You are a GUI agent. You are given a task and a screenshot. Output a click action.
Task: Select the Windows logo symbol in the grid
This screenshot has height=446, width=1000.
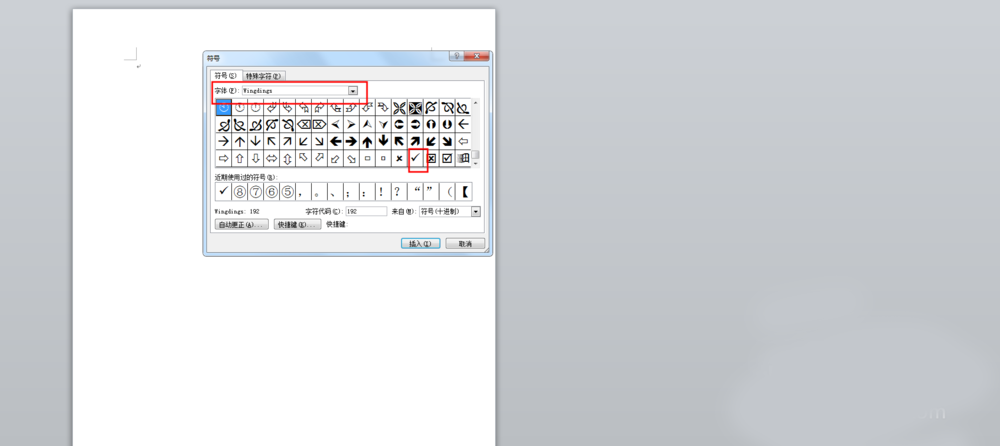(x=463, y=158)
